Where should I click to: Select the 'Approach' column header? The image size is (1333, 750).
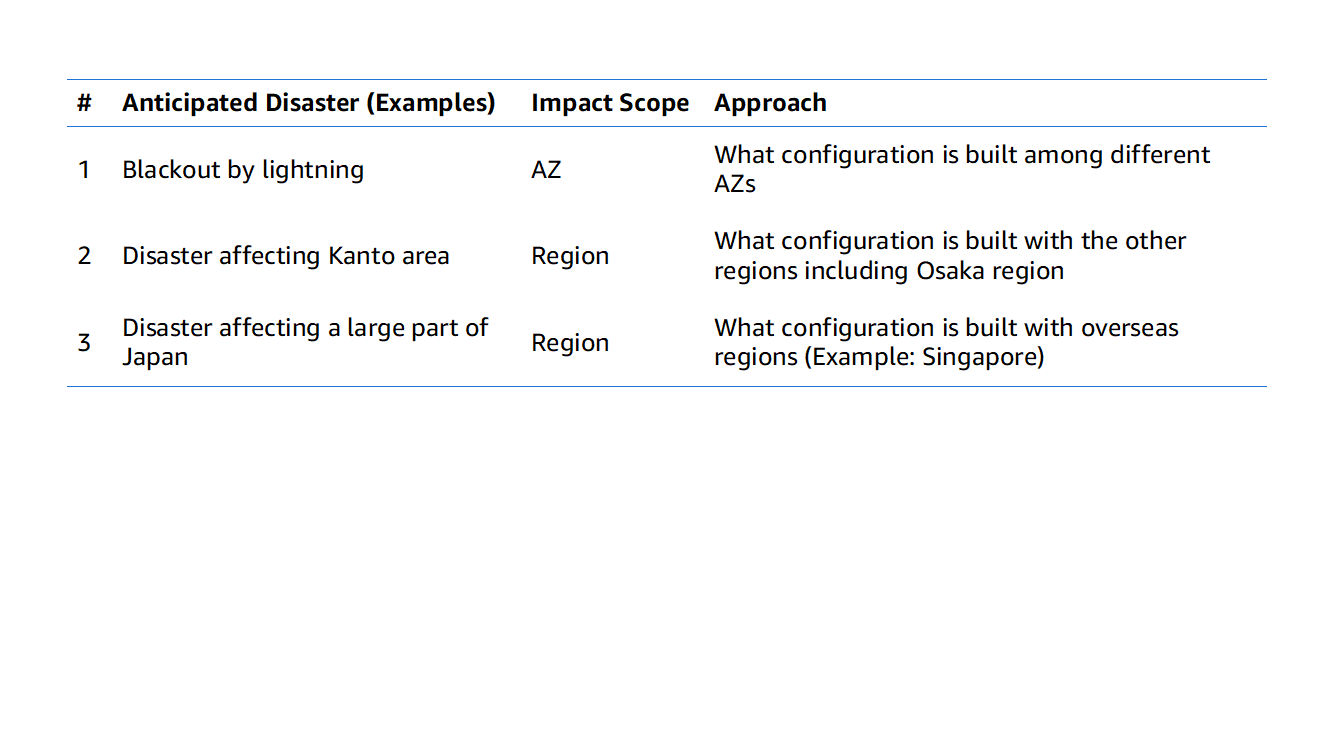click(x=770, y=103)
